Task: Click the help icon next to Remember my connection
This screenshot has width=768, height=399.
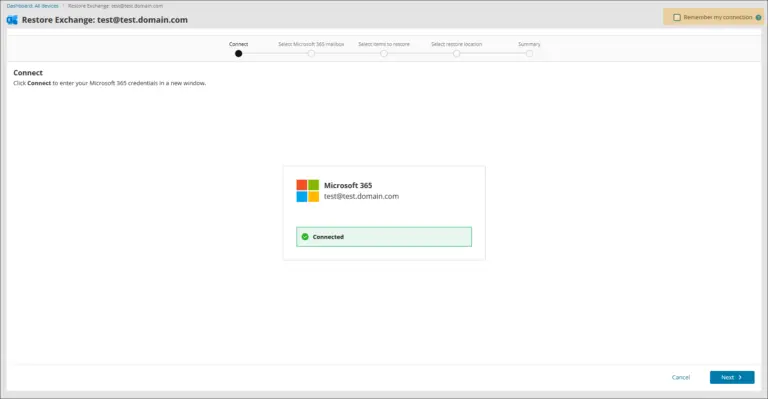Action: (x=758, y=17)
